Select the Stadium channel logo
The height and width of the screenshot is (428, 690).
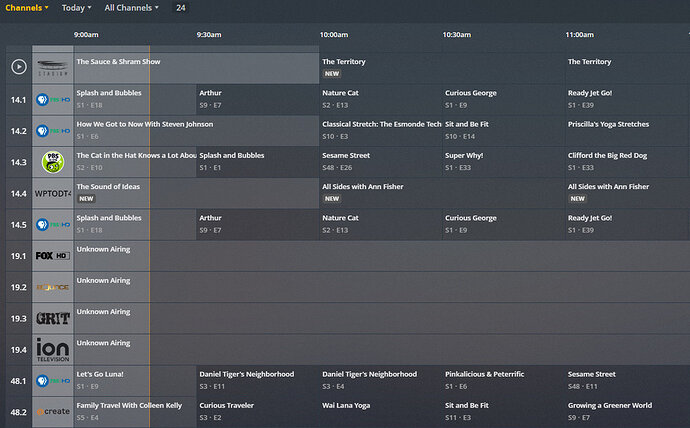tap(53, 67)
